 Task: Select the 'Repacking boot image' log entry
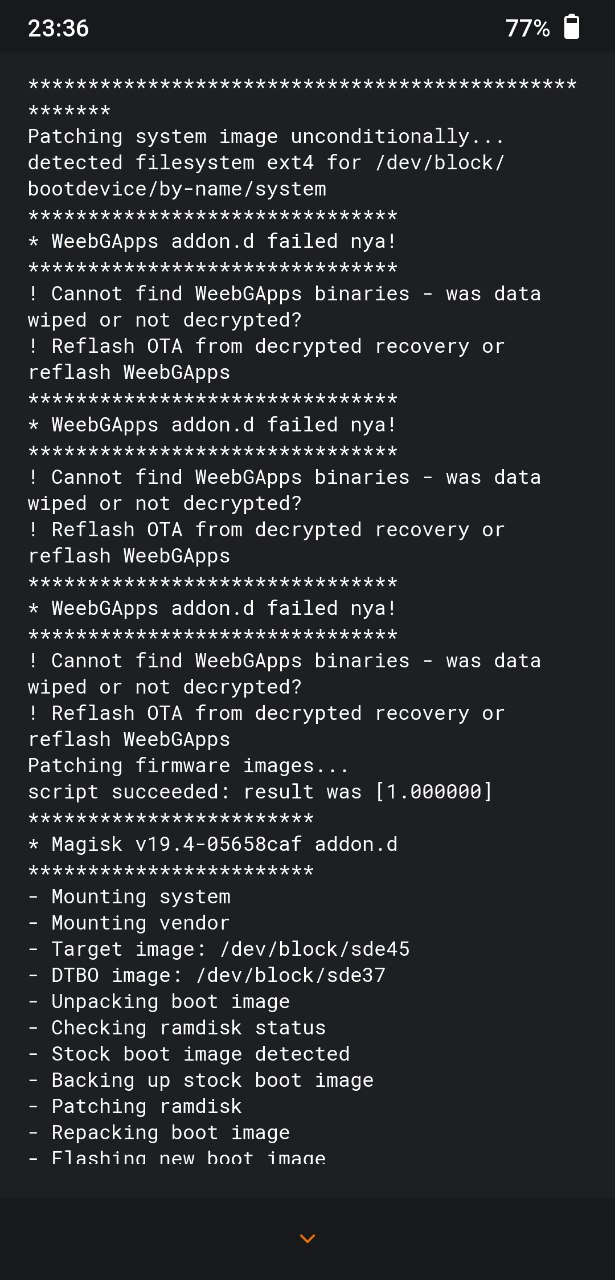(159, 1132)
